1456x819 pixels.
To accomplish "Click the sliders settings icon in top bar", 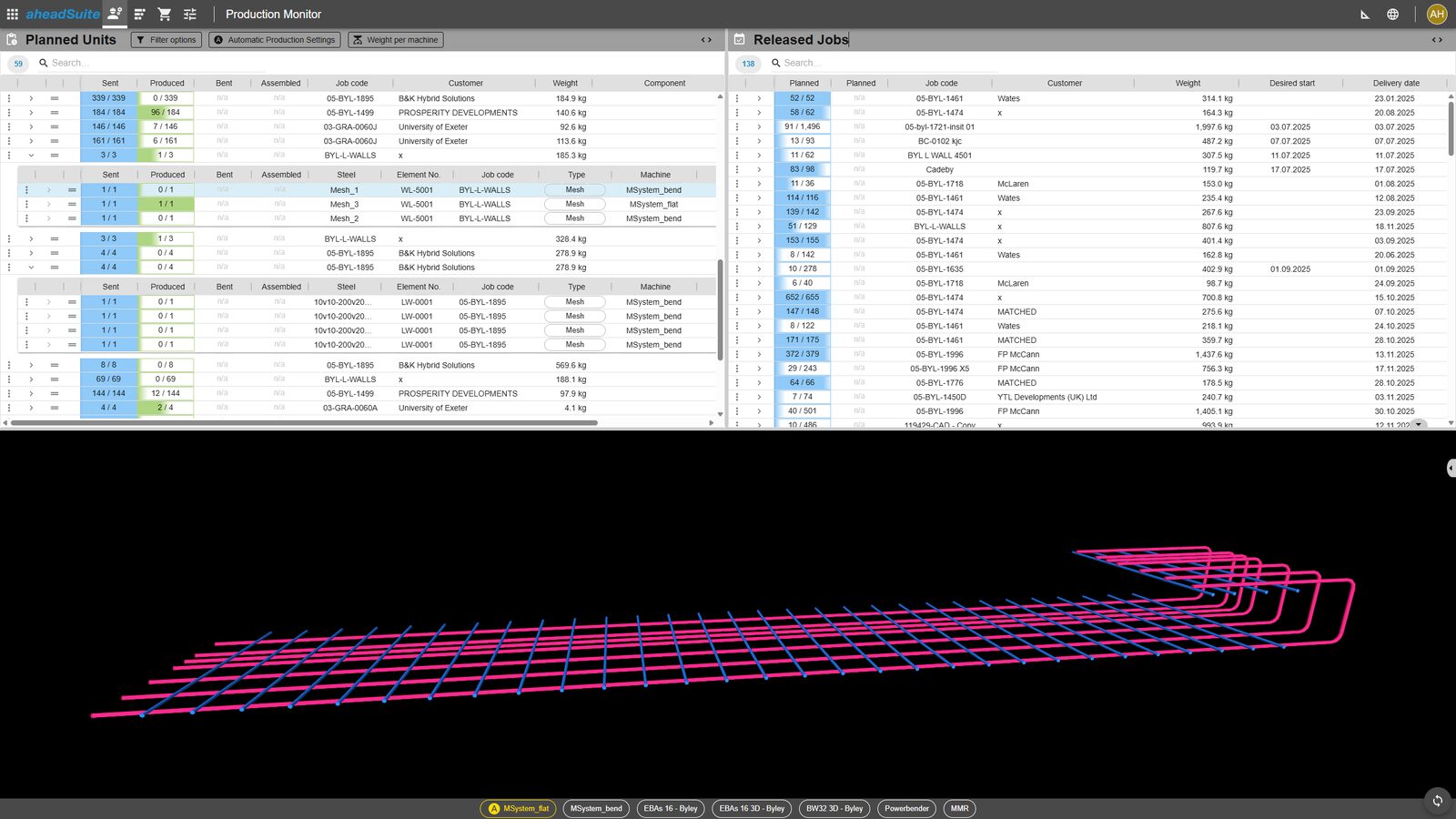I will (x=190, y=14).
